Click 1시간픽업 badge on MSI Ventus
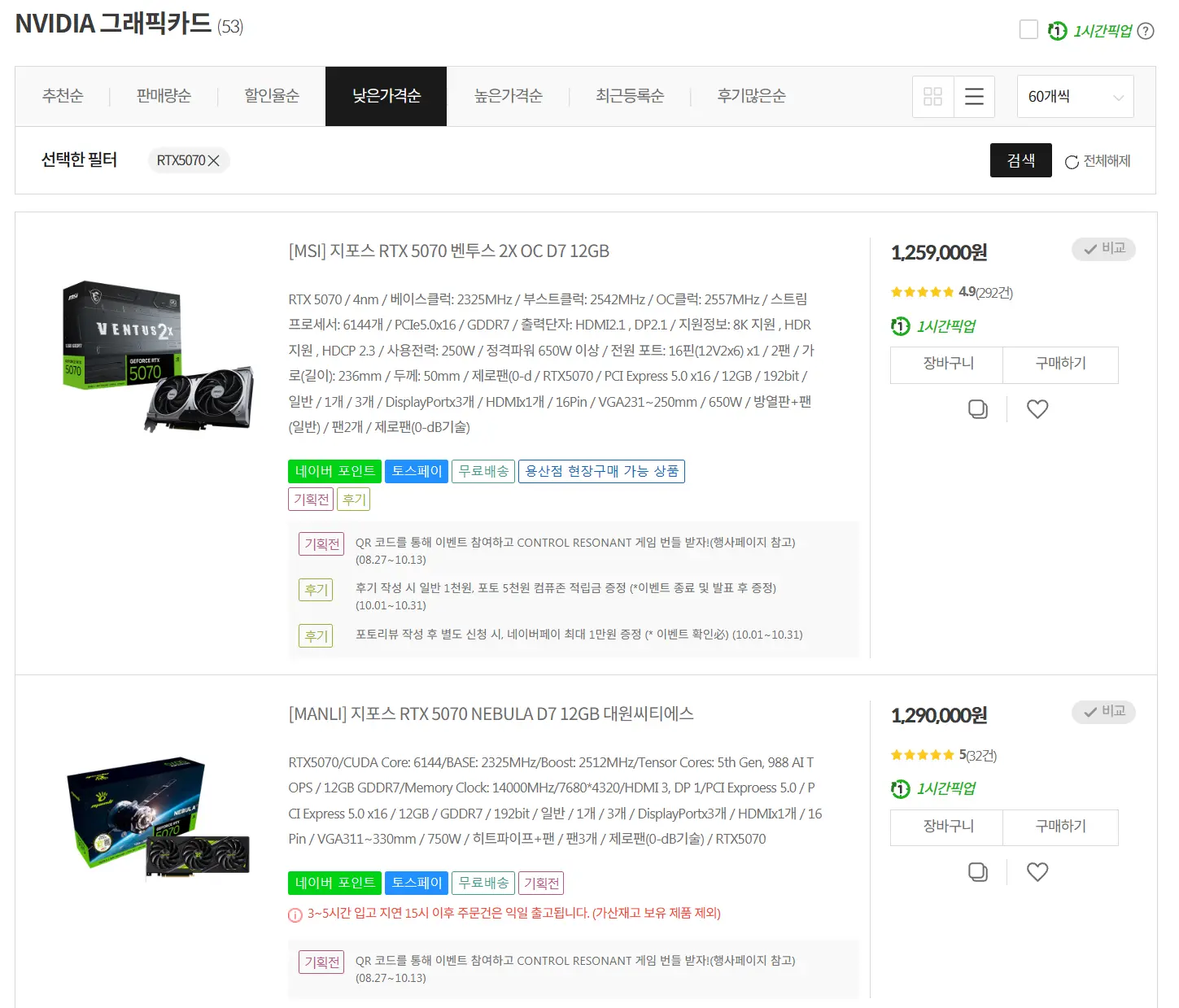1179x1008 pixels. (934, 326)
